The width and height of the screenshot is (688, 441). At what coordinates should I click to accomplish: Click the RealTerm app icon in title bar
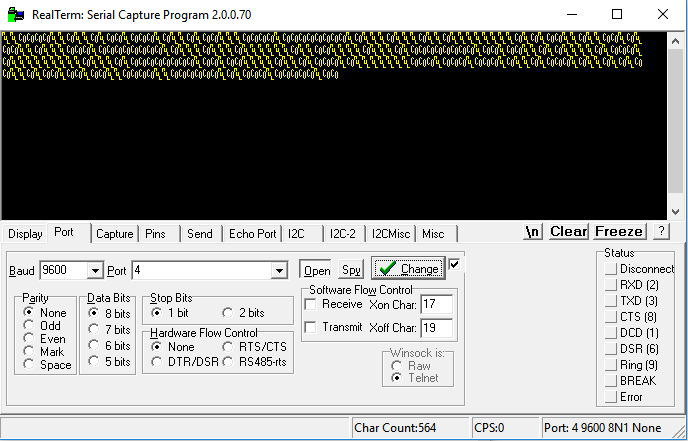tap(14, 14)
